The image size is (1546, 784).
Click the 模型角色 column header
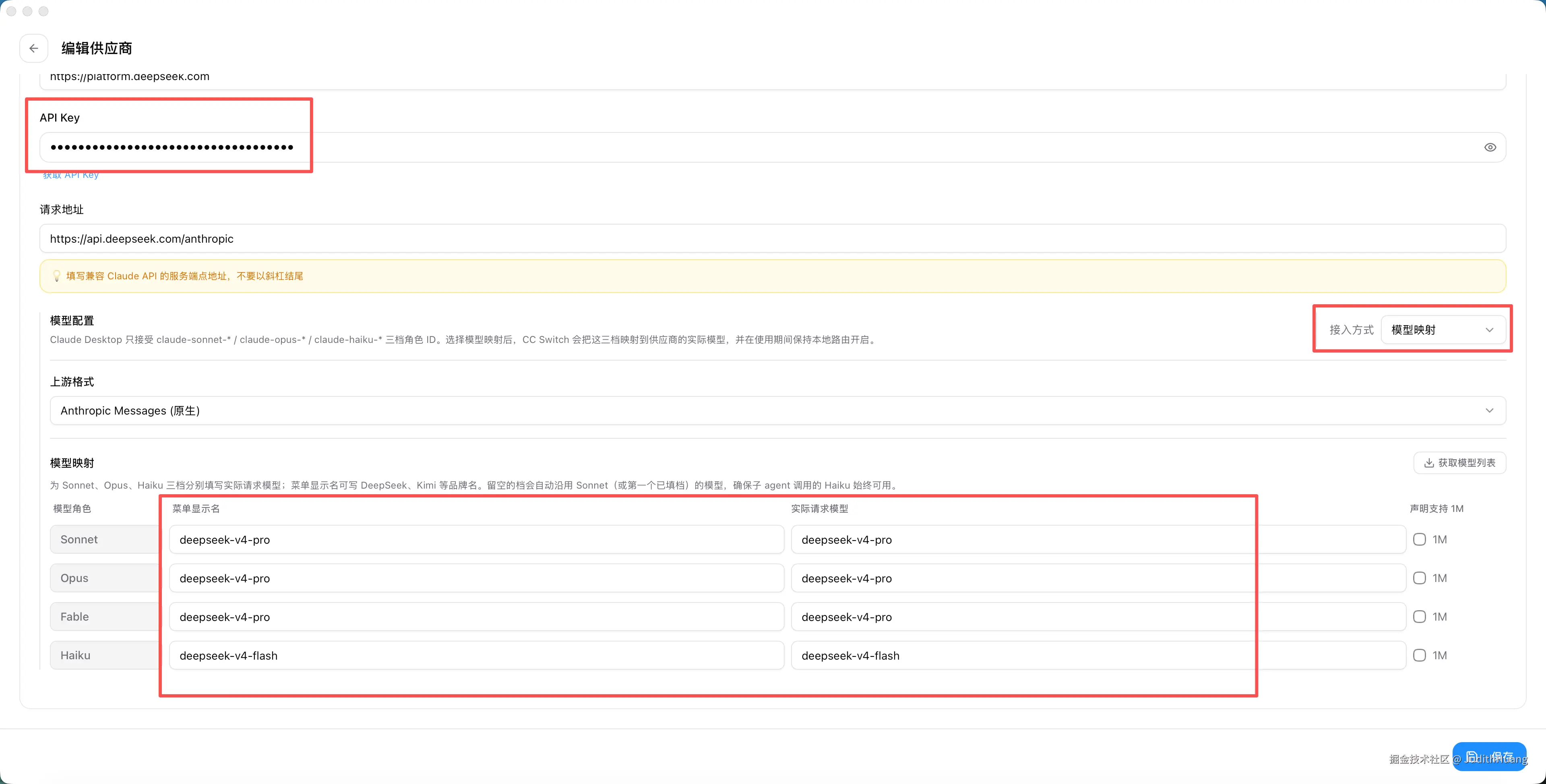tap(72, 509)
